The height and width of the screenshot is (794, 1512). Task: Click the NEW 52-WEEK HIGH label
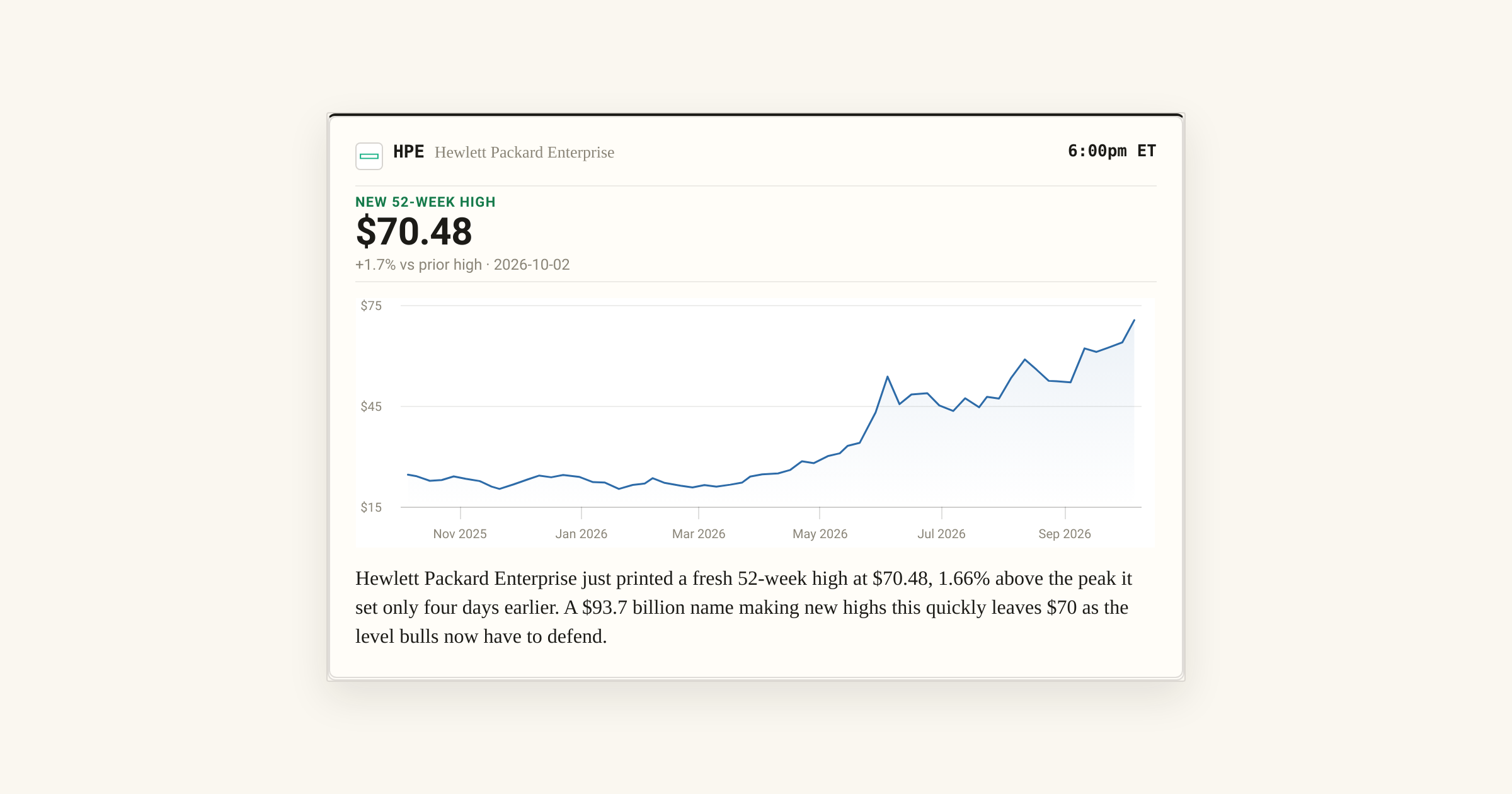[x=425, y=202]
